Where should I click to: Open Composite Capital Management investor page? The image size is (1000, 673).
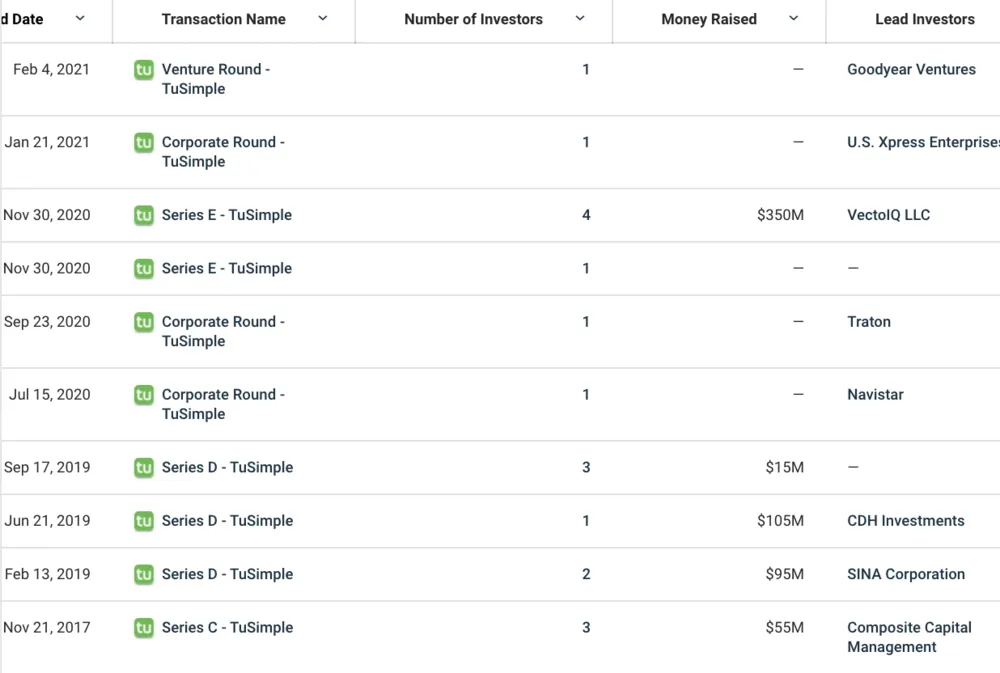[x=908, y=637]
